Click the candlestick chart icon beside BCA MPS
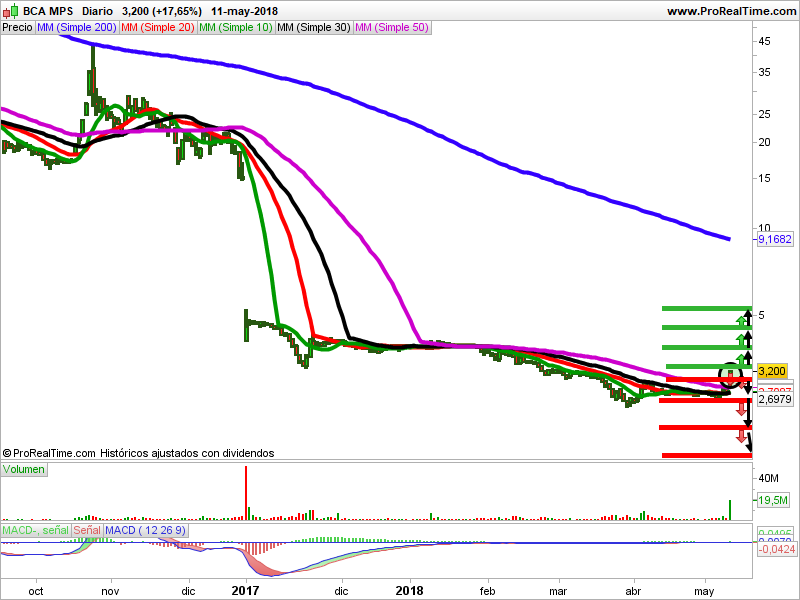Viewport: 800px width, 600px height. pos(10,11)
